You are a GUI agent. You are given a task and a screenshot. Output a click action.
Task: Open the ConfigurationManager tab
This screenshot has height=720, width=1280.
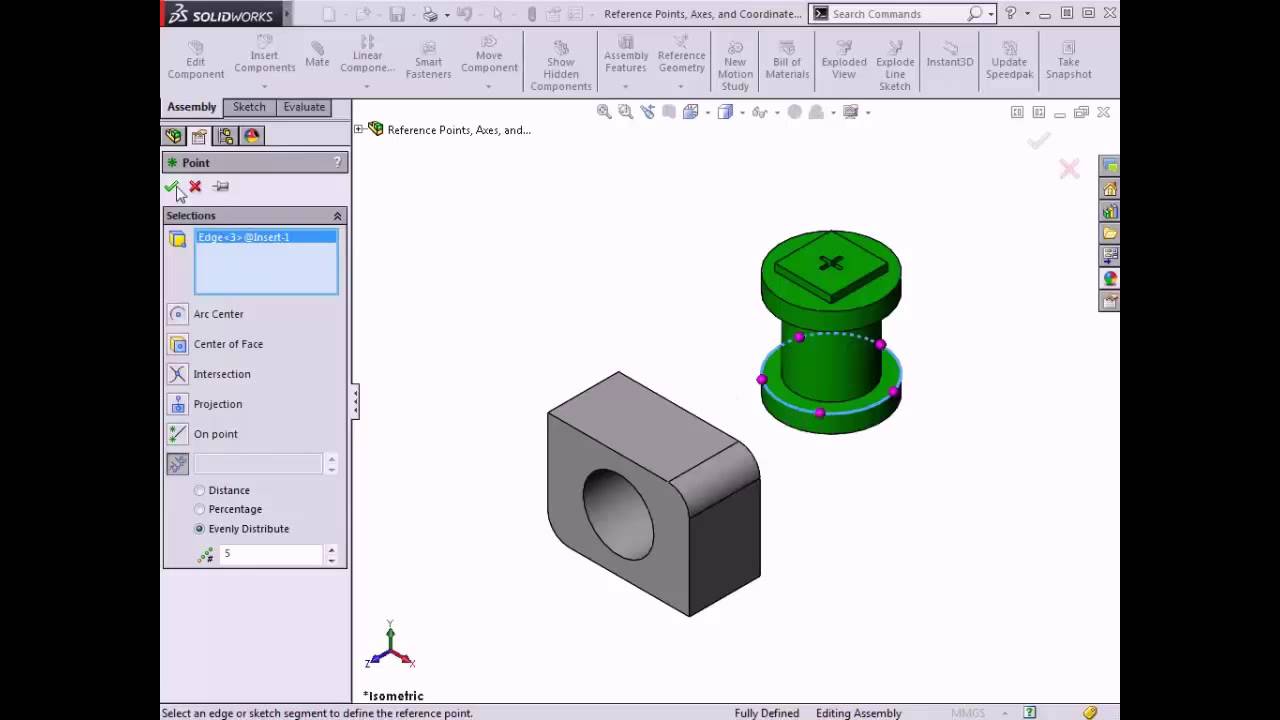[x=225, y=136]
